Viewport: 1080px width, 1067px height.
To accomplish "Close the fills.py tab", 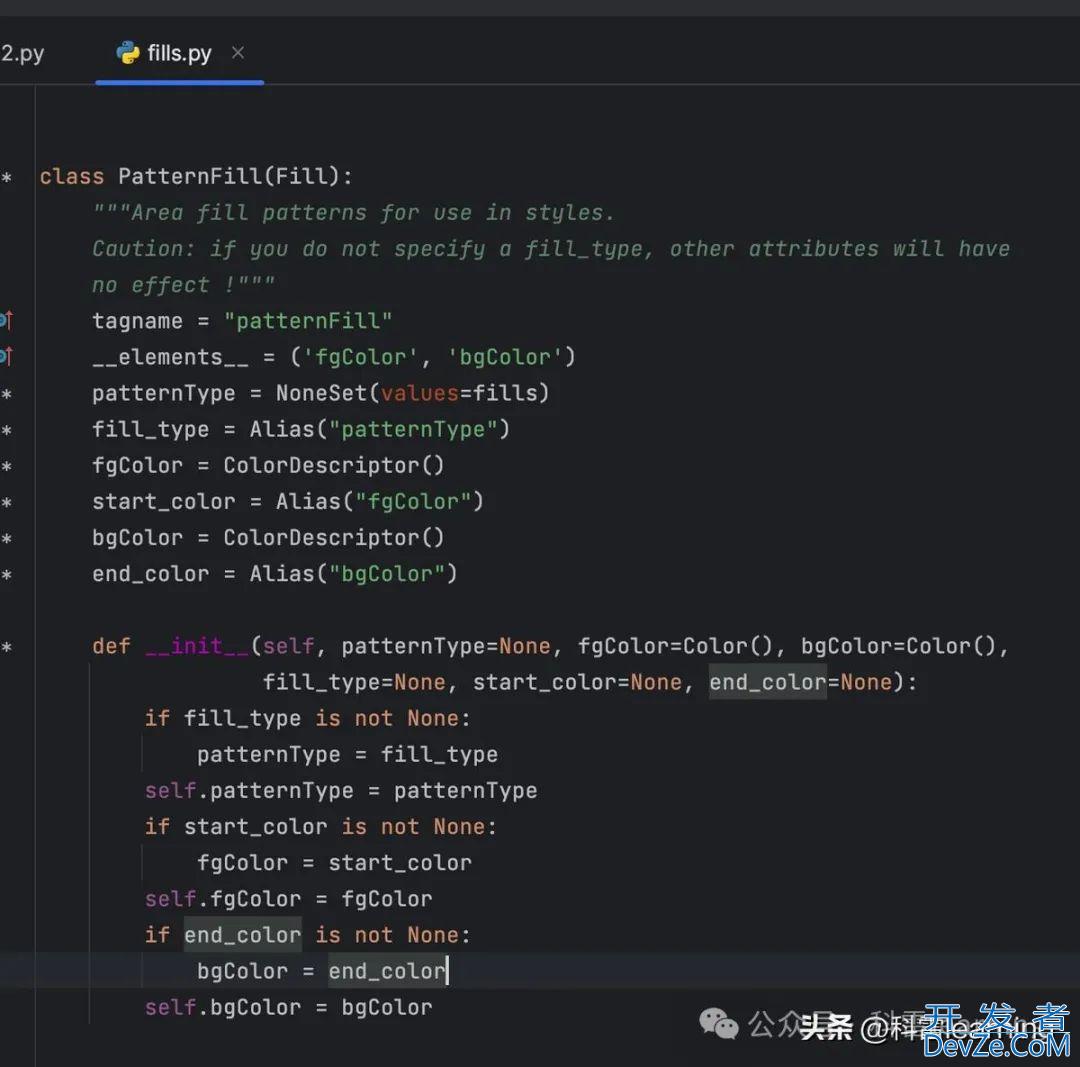I will click(238, 52).
